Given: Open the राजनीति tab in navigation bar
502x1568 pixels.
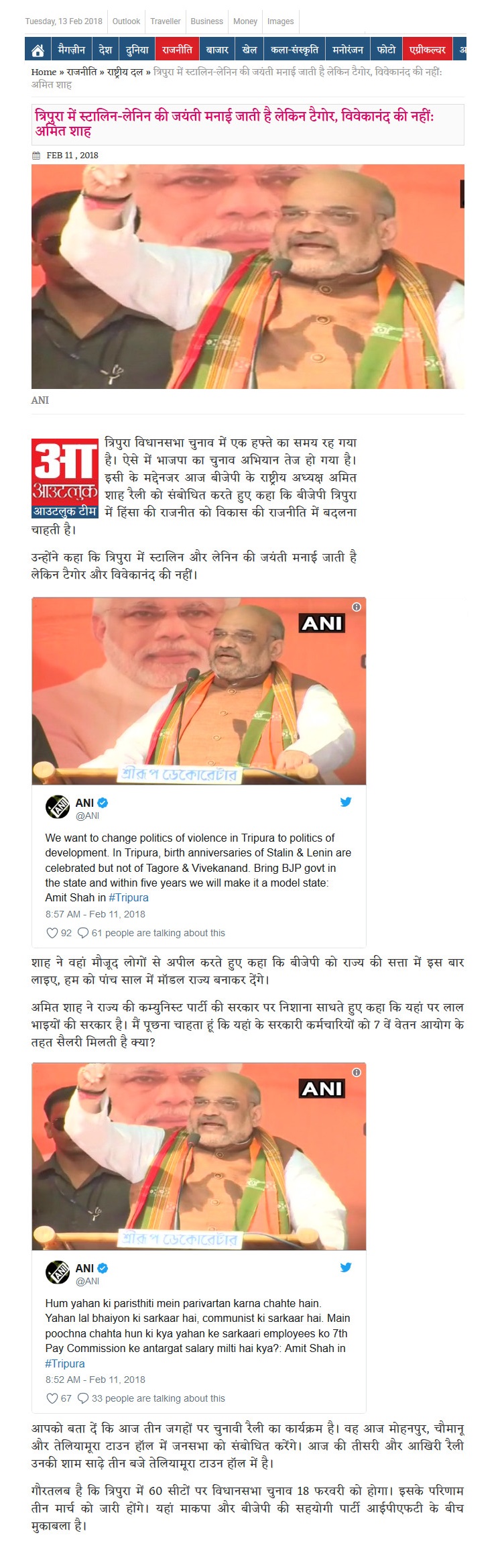Looking at the screenshot, I should 177,50.
